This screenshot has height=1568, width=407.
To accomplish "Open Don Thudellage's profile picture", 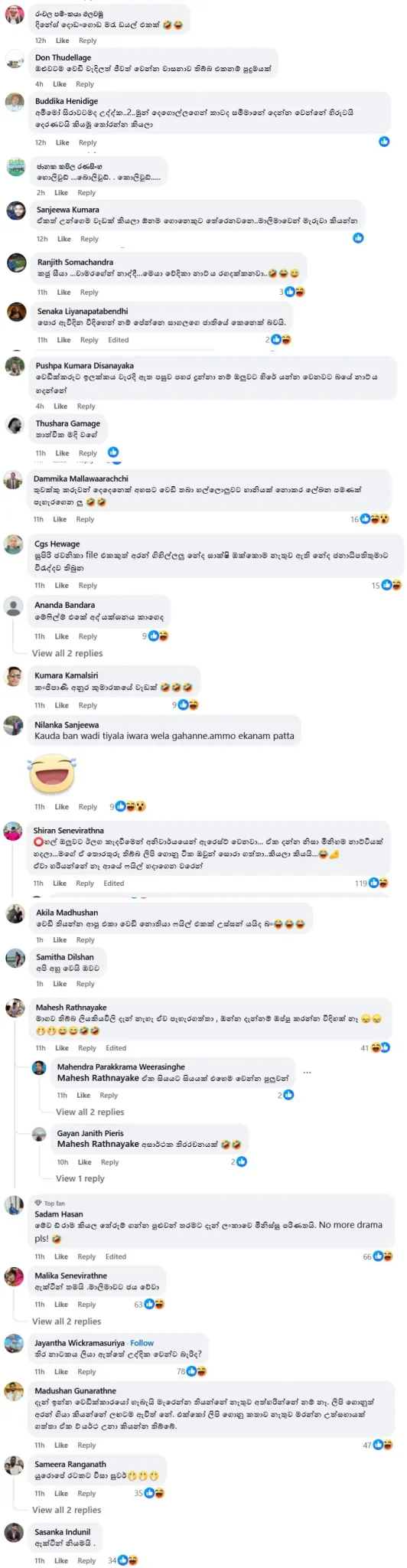I will point(15,59).
